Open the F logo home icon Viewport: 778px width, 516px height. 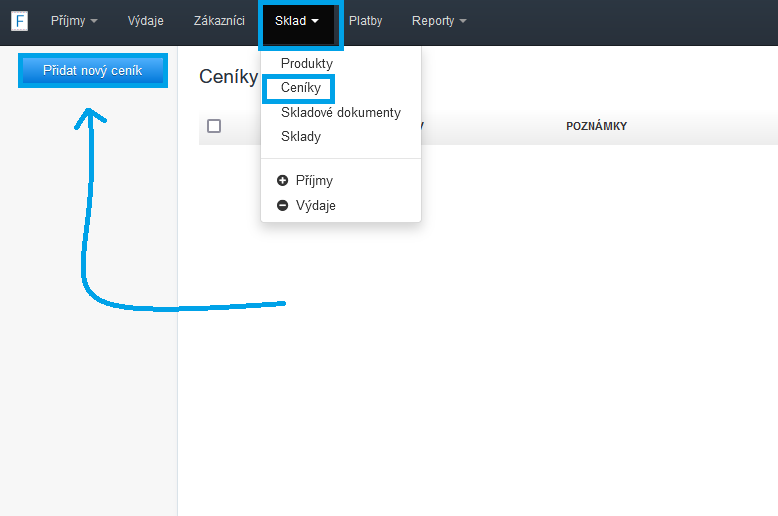[x=19, y=21]
